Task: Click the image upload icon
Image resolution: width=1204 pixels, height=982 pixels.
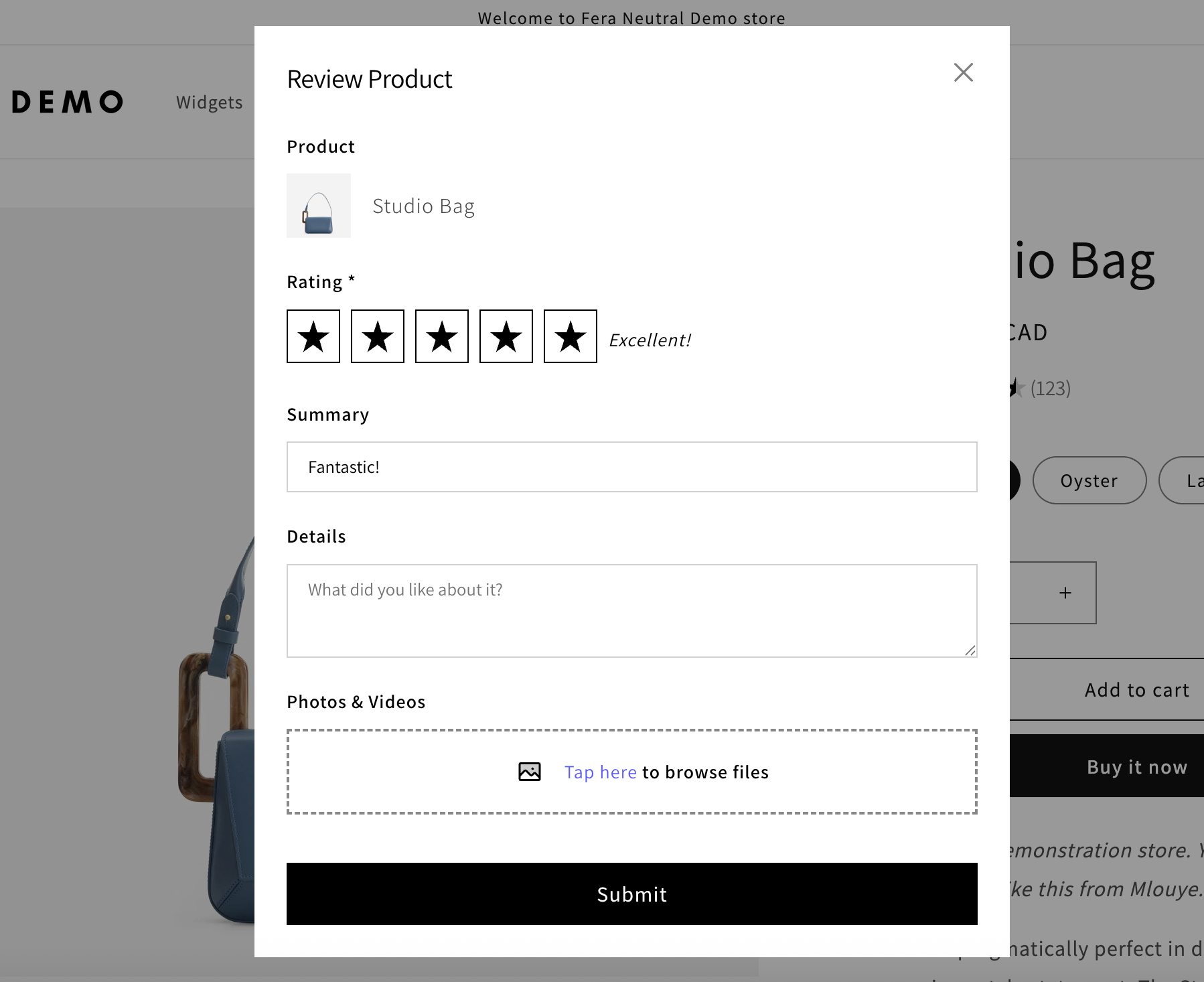Action: pyautogui.click(x=530, y=772)
